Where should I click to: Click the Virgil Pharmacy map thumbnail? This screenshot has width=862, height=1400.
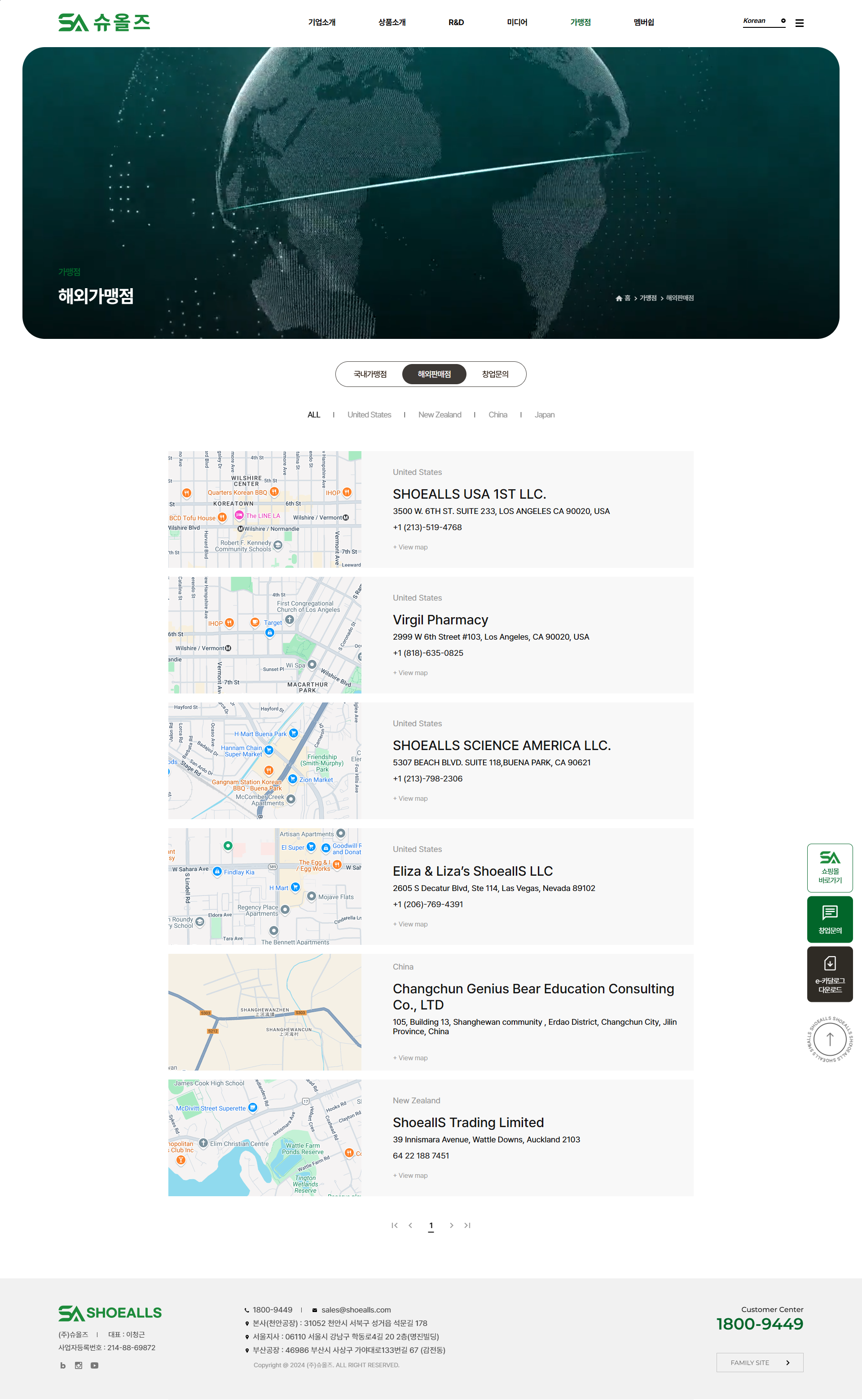pyautogui.click(x=264, y=635)
